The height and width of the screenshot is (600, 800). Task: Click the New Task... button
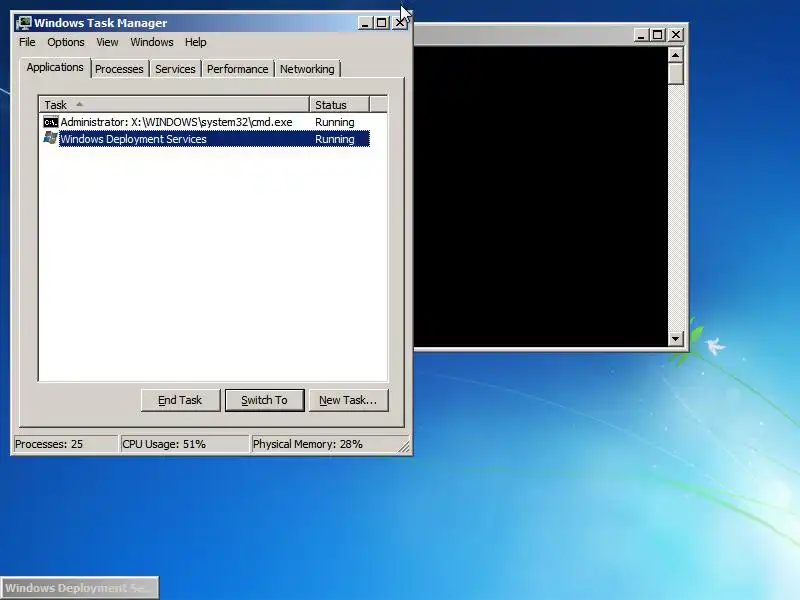pyautogui.click(x=348, y=401)
